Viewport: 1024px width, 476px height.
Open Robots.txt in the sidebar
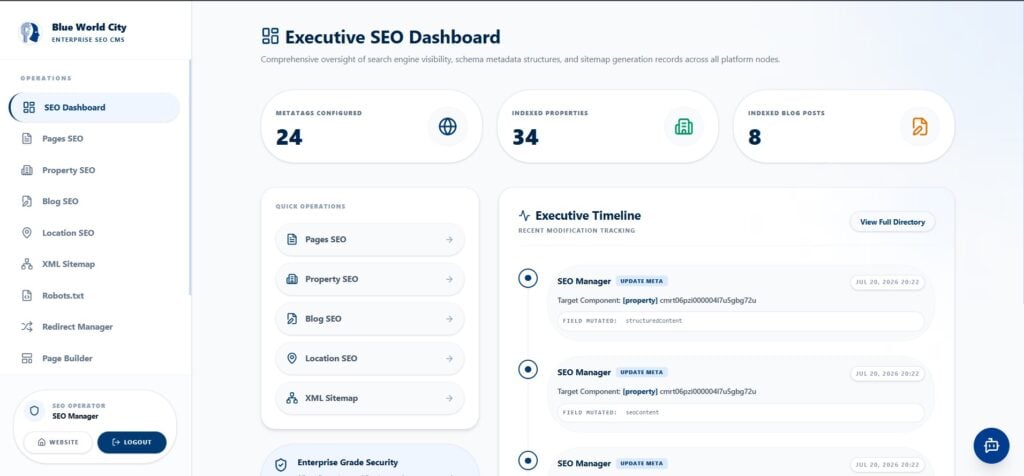(x=95, y=296)
